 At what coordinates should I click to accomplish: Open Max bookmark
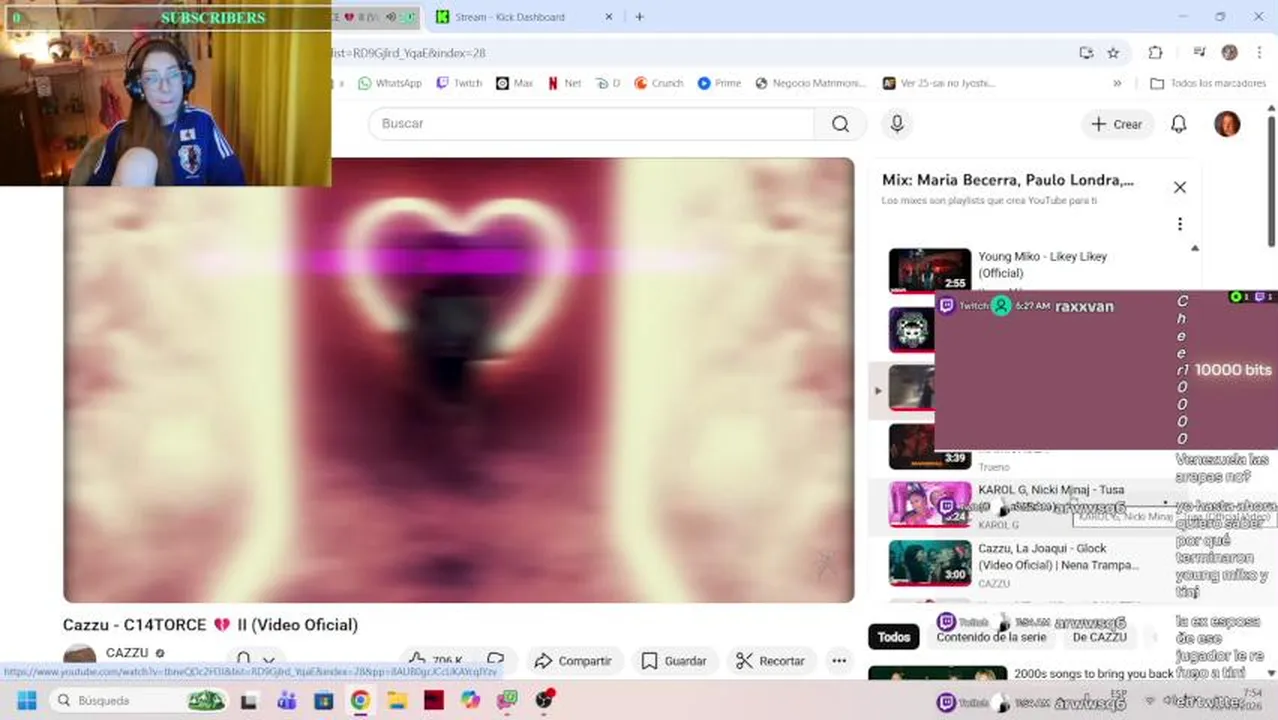click(515, 83)
